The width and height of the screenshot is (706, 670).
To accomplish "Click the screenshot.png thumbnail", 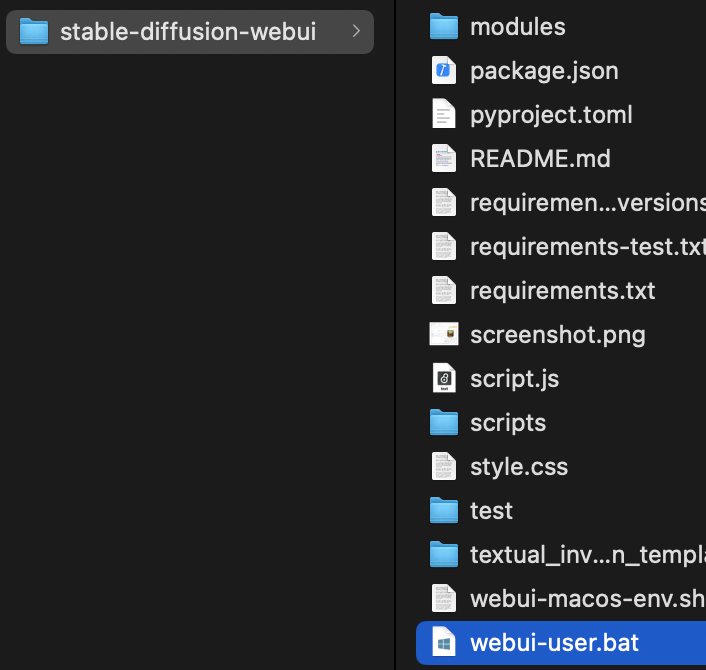I will click(444, 334).
